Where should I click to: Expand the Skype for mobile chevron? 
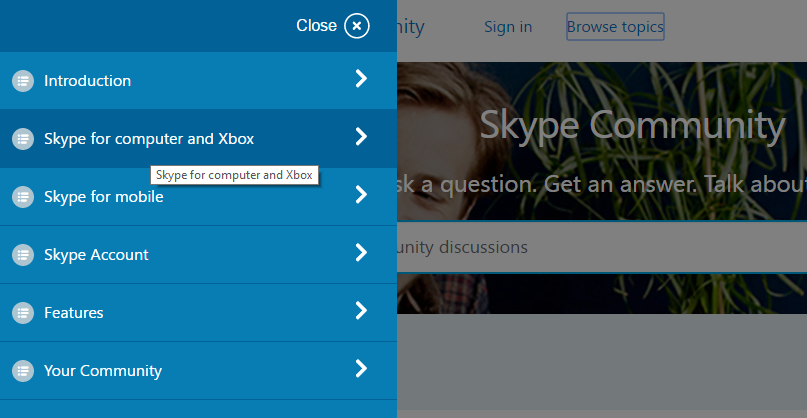pos(361,195)
